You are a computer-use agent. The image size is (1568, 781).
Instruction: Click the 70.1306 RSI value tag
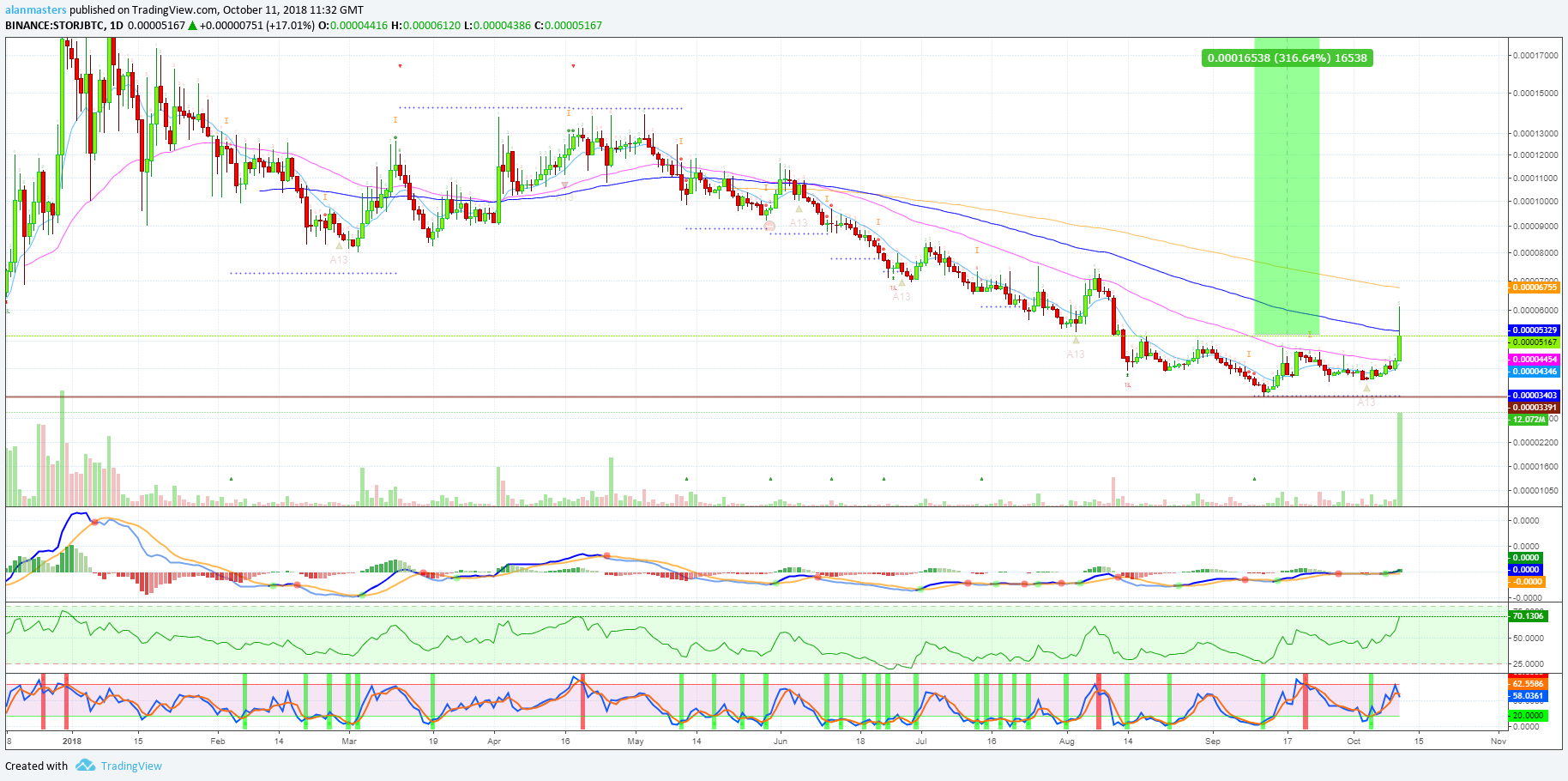coord(1529,615)
